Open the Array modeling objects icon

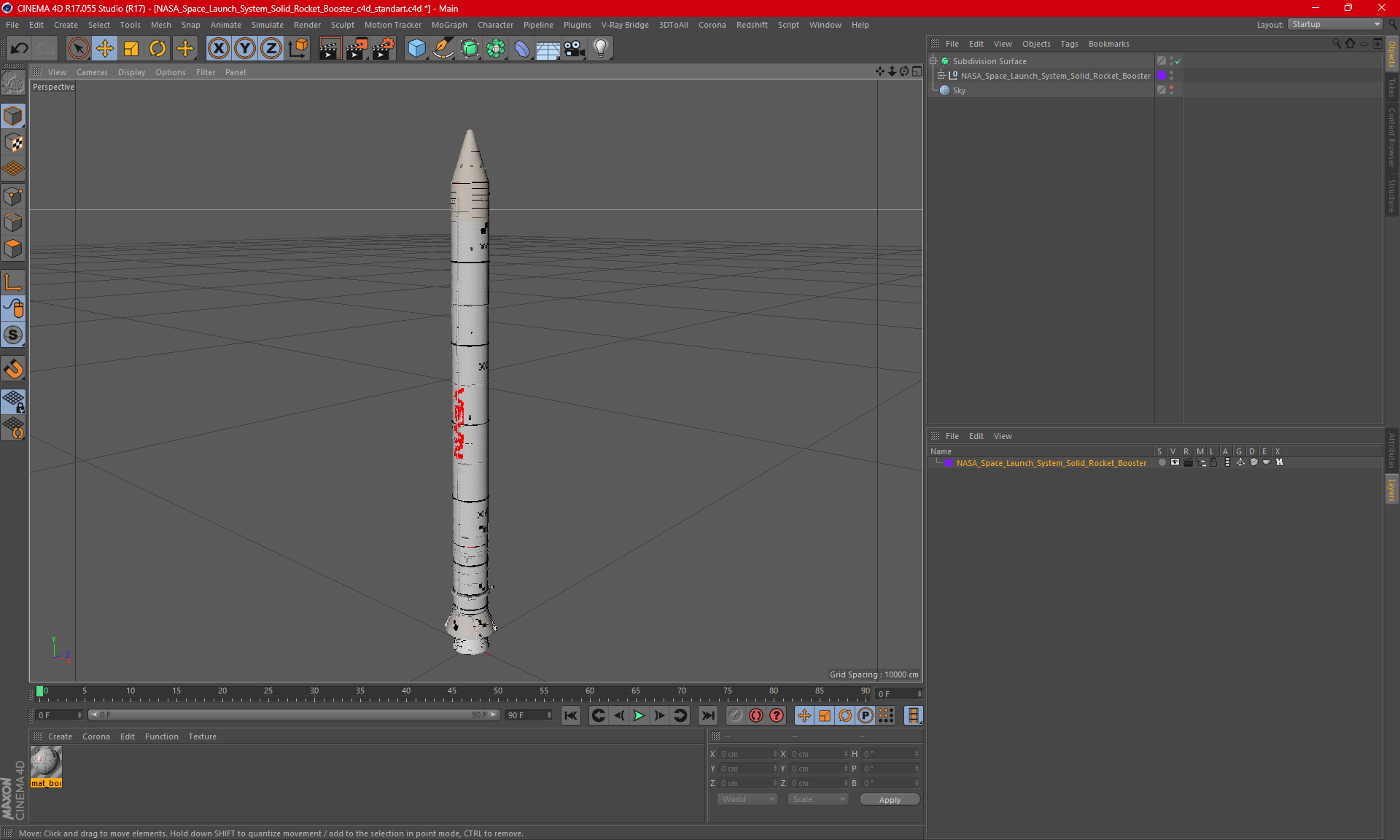point(496,48)
